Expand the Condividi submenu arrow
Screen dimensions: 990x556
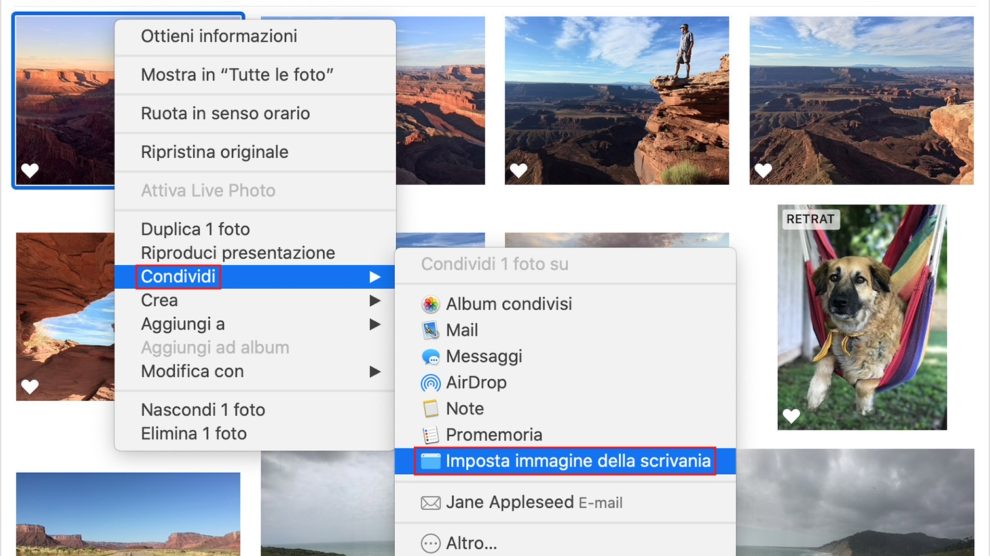click(x=375, y=277)
